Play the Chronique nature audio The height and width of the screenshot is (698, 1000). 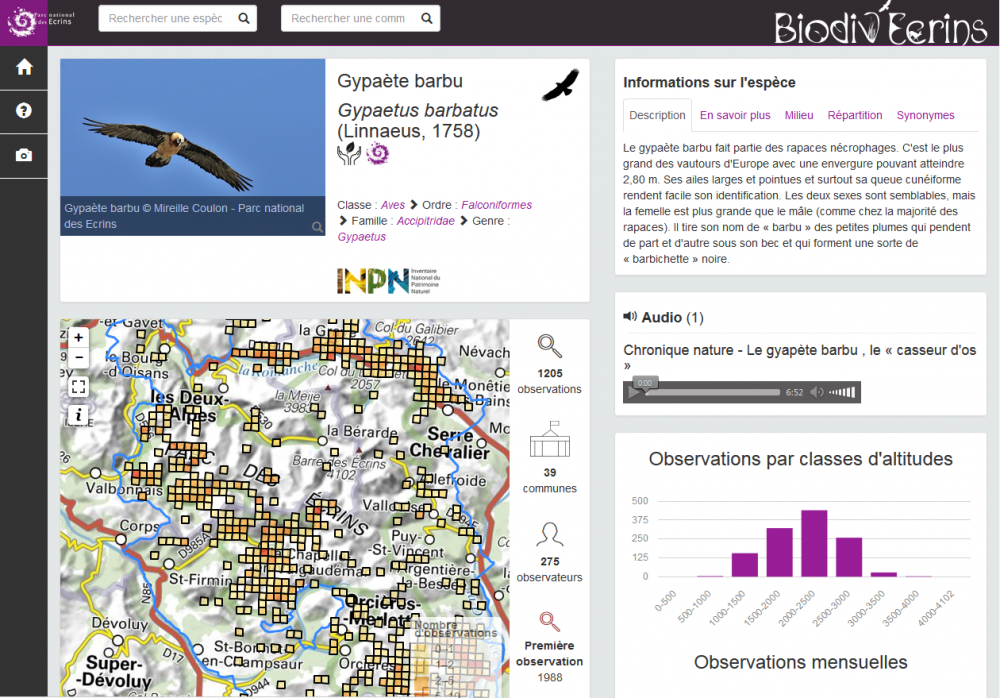pos(634,392)
